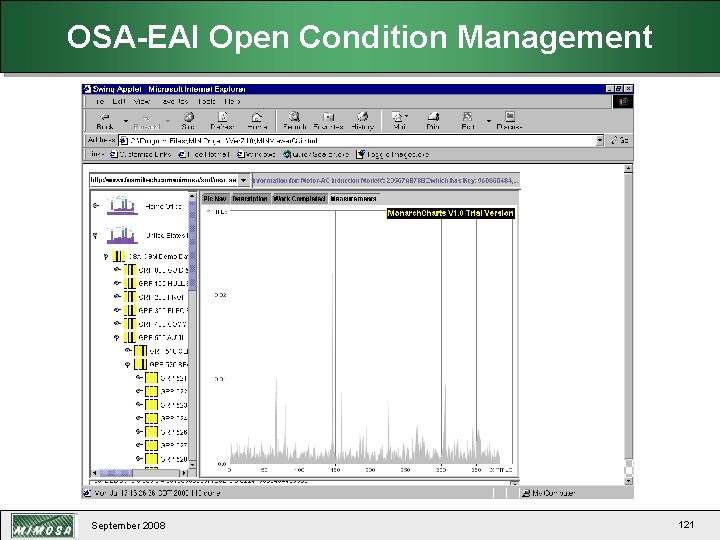Image resolution: width=720 pixels, height=540 pixels.
Task: Click the browser page scroll-down arrow
Action: (x=628, y=481)
